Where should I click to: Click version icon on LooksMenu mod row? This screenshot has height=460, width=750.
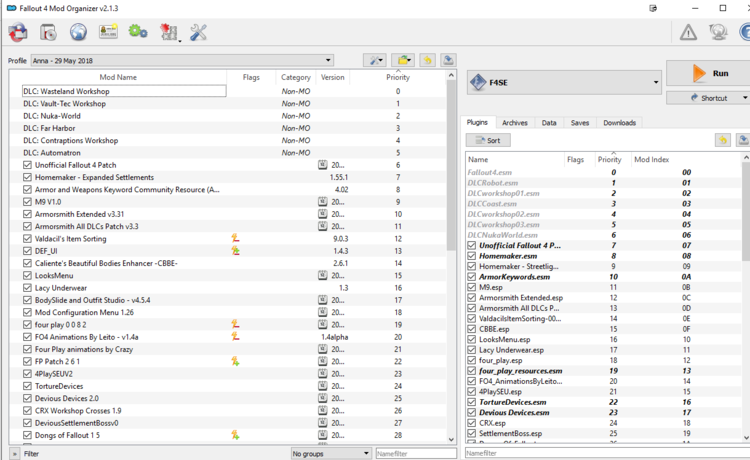click(323, 275)
